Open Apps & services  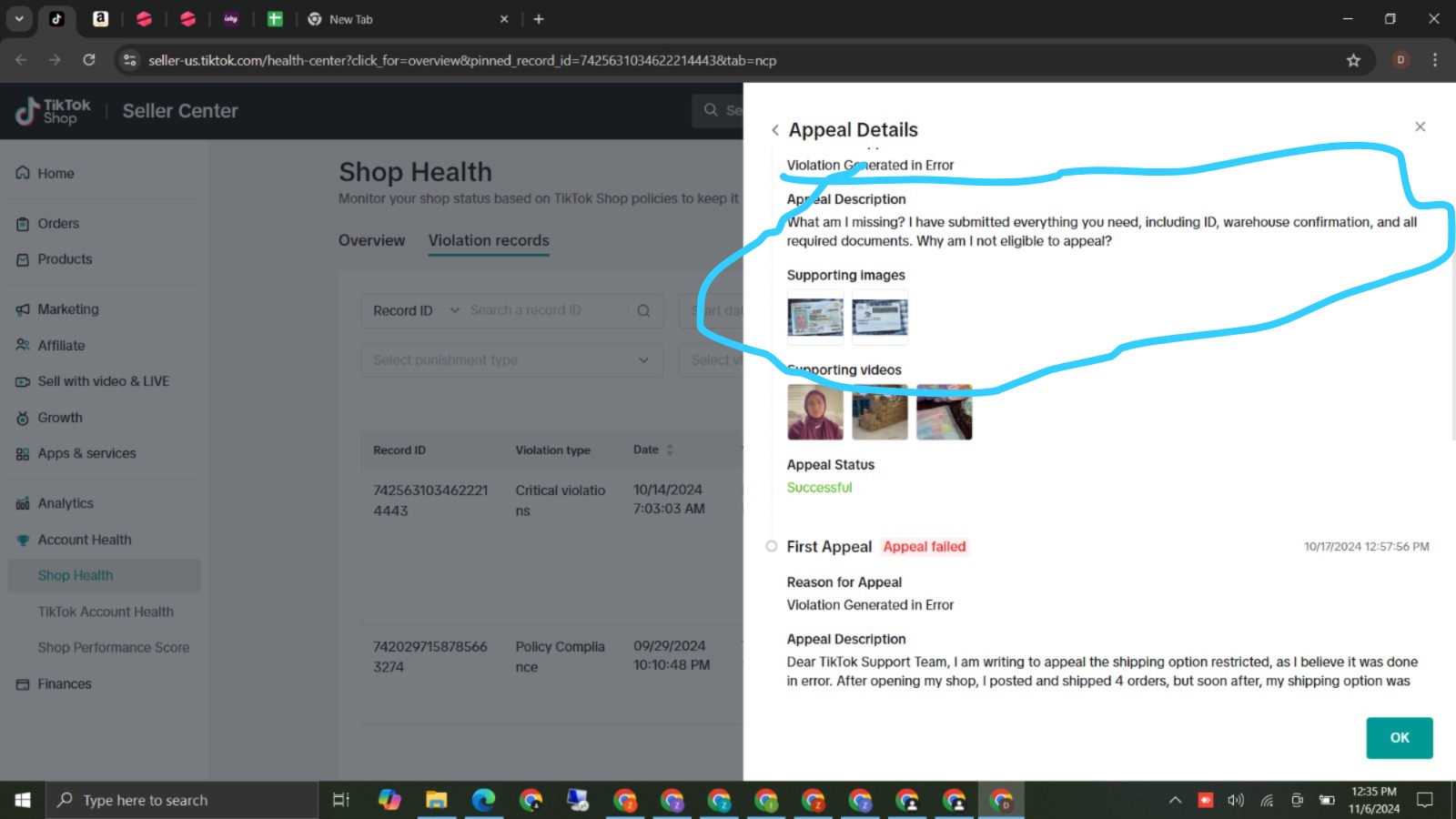tap(86, 453)
